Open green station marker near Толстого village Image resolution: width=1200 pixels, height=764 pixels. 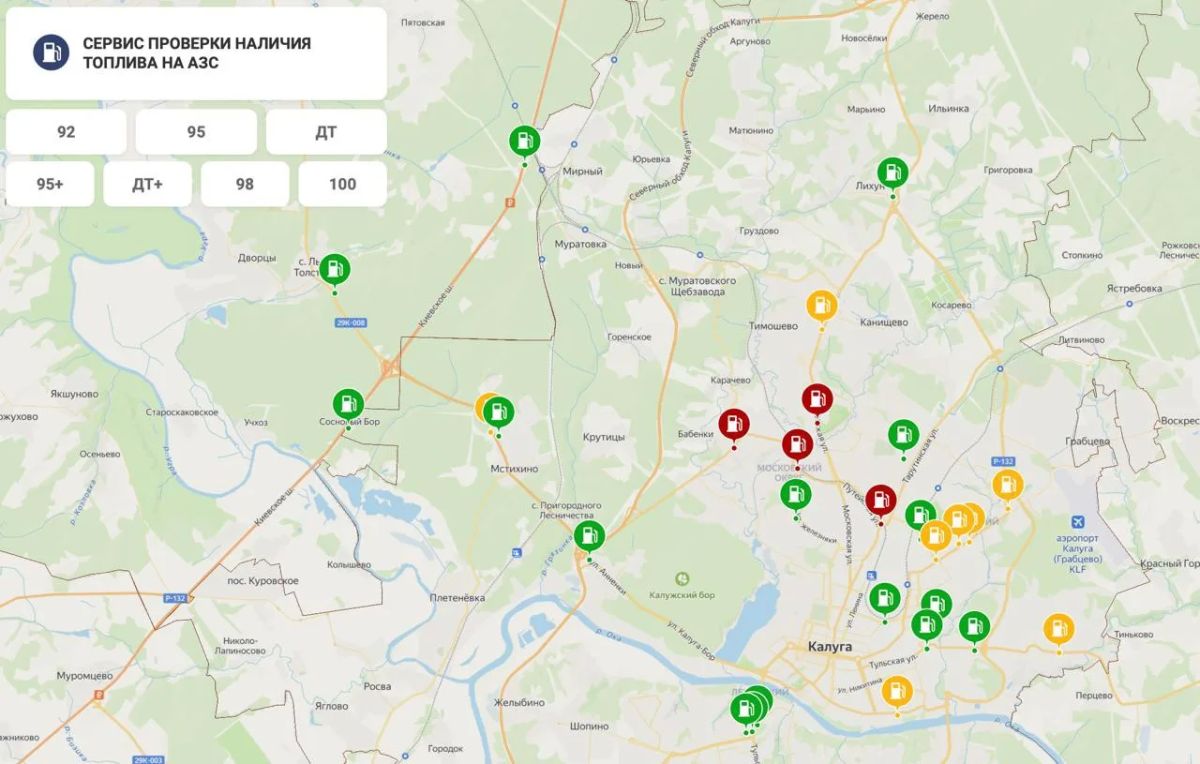coord(335,269)
